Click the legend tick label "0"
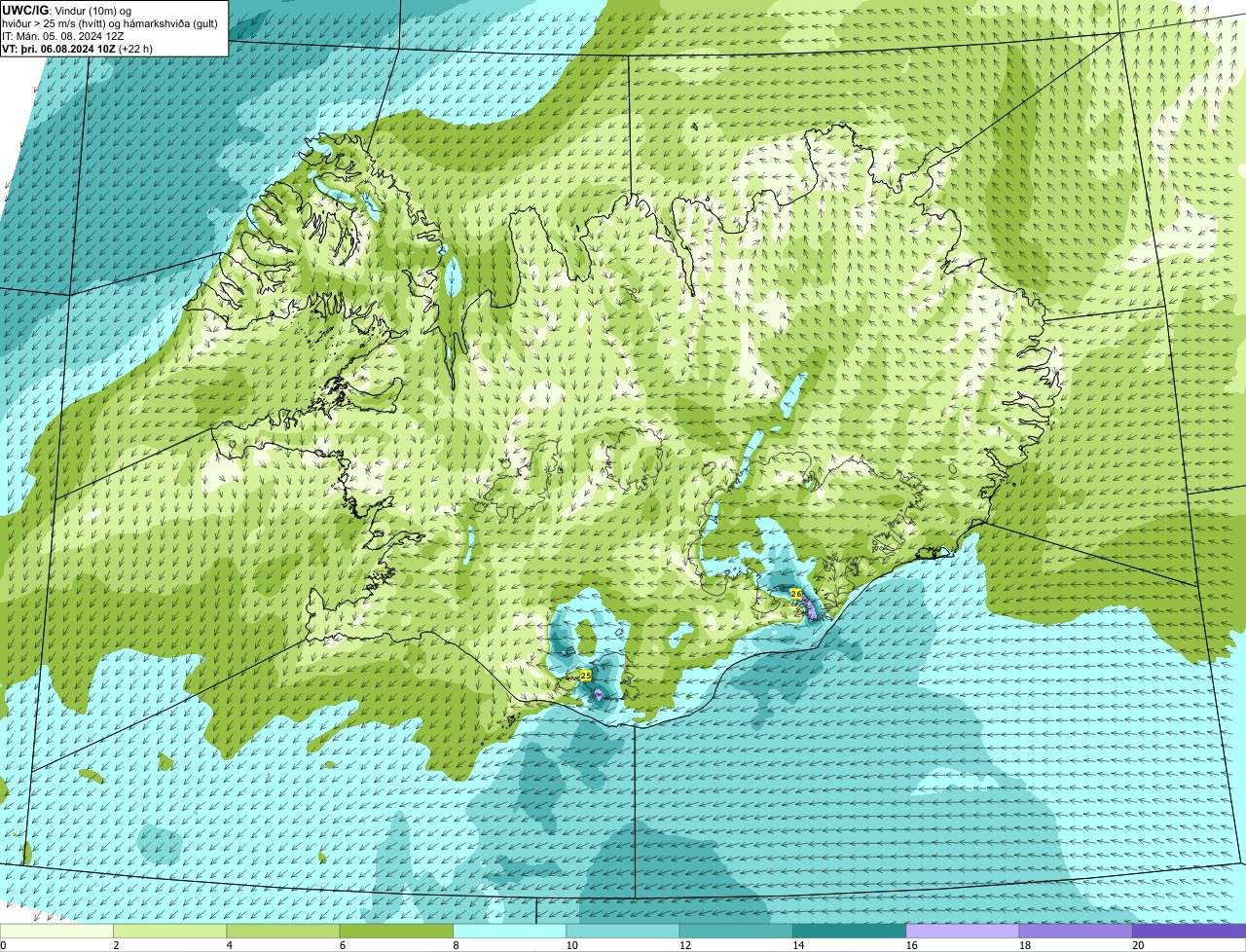The width and height of the screenshot is (1246, 952). pyautogui.click(x=3, y=944)
